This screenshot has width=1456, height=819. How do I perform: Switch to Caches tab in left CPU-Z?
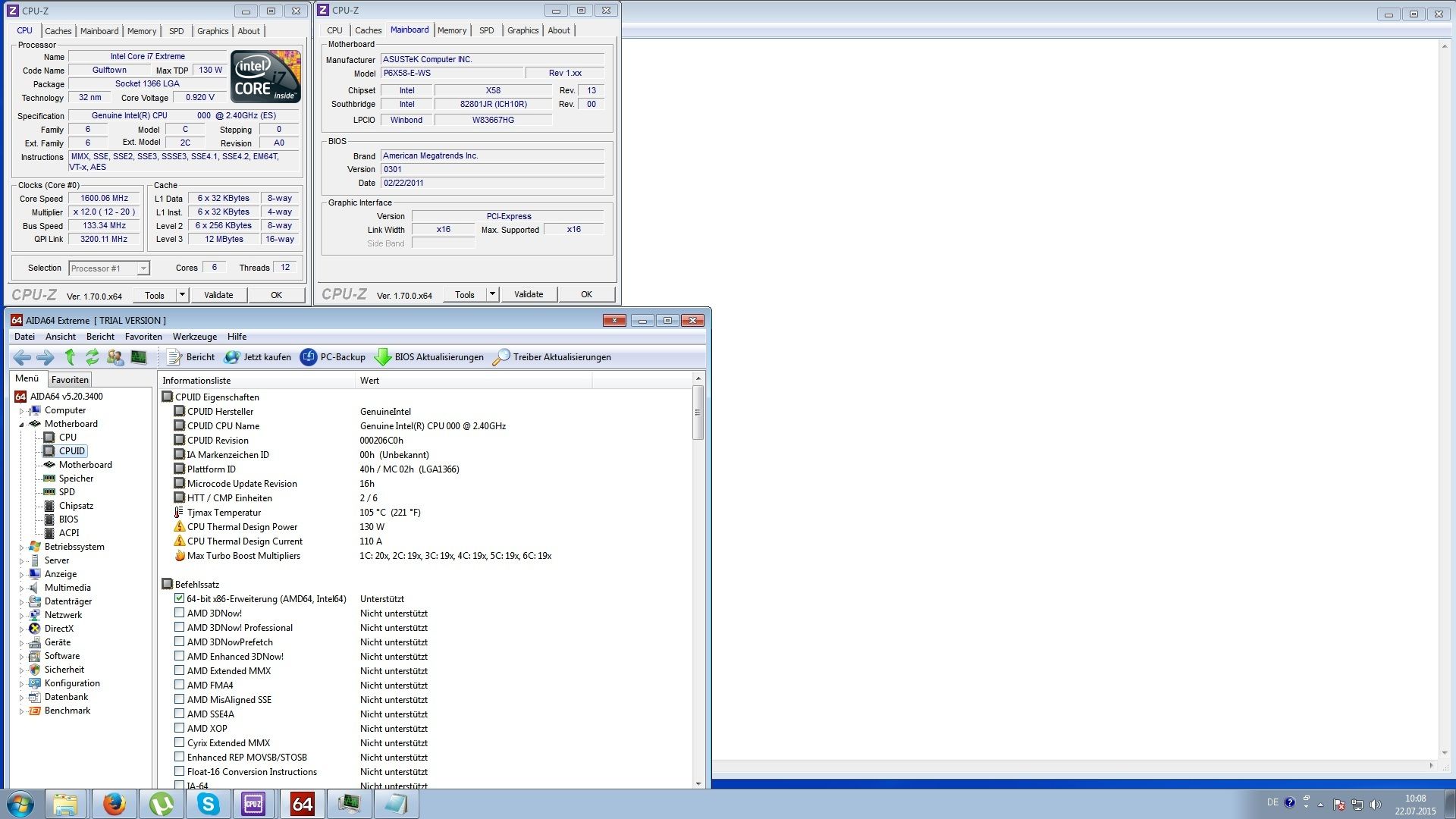coord(58,31)
